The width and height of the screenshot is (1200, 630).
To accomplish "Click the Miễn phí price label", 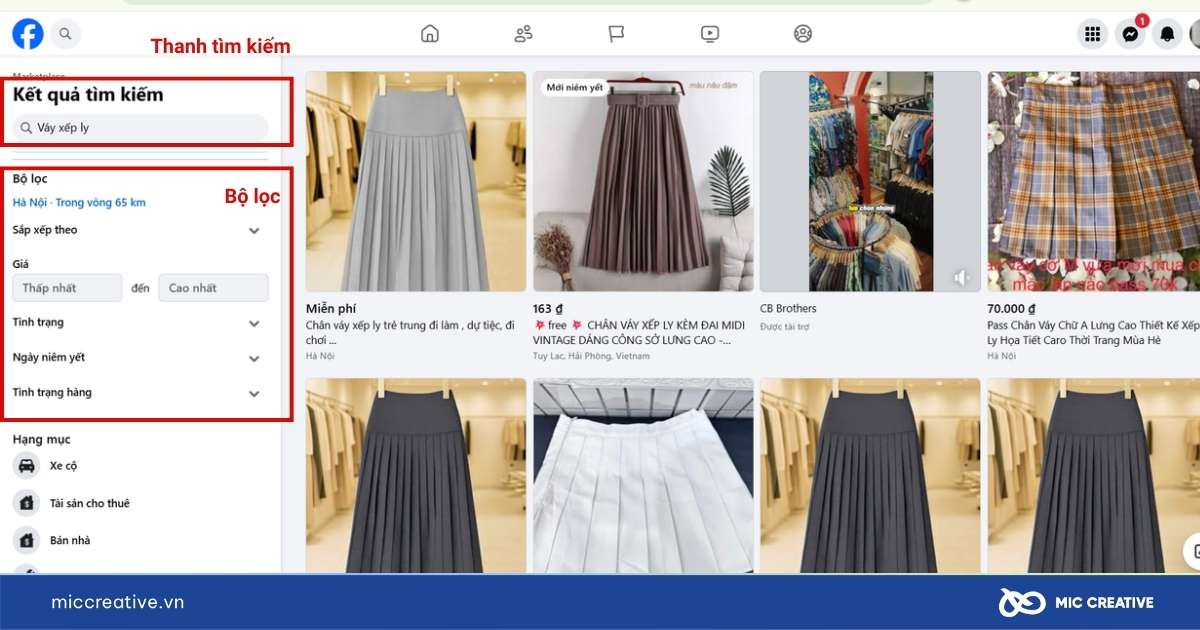I will coord(331,309).
